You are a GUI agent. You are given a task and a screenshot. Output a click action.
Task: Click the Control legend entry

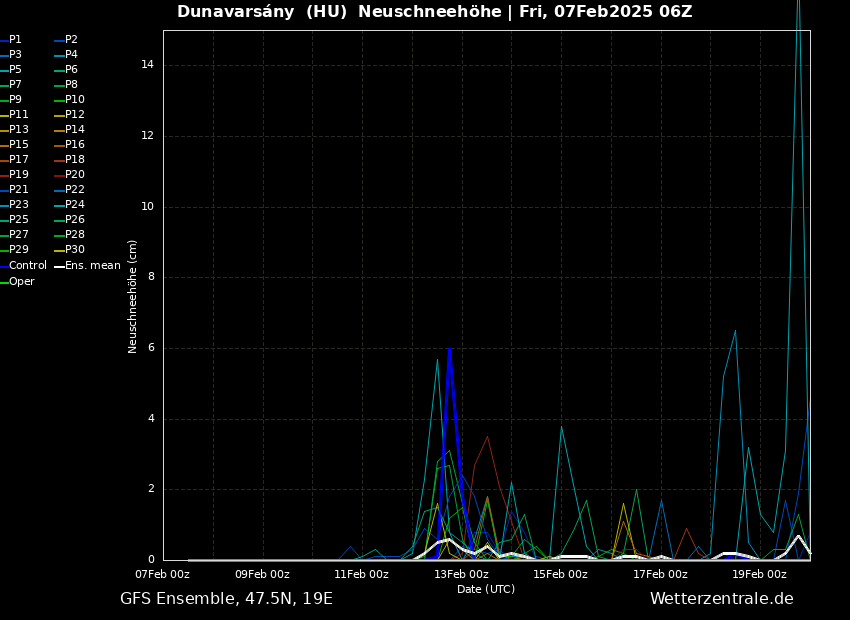pyautogui.click(x=27, y=266)
